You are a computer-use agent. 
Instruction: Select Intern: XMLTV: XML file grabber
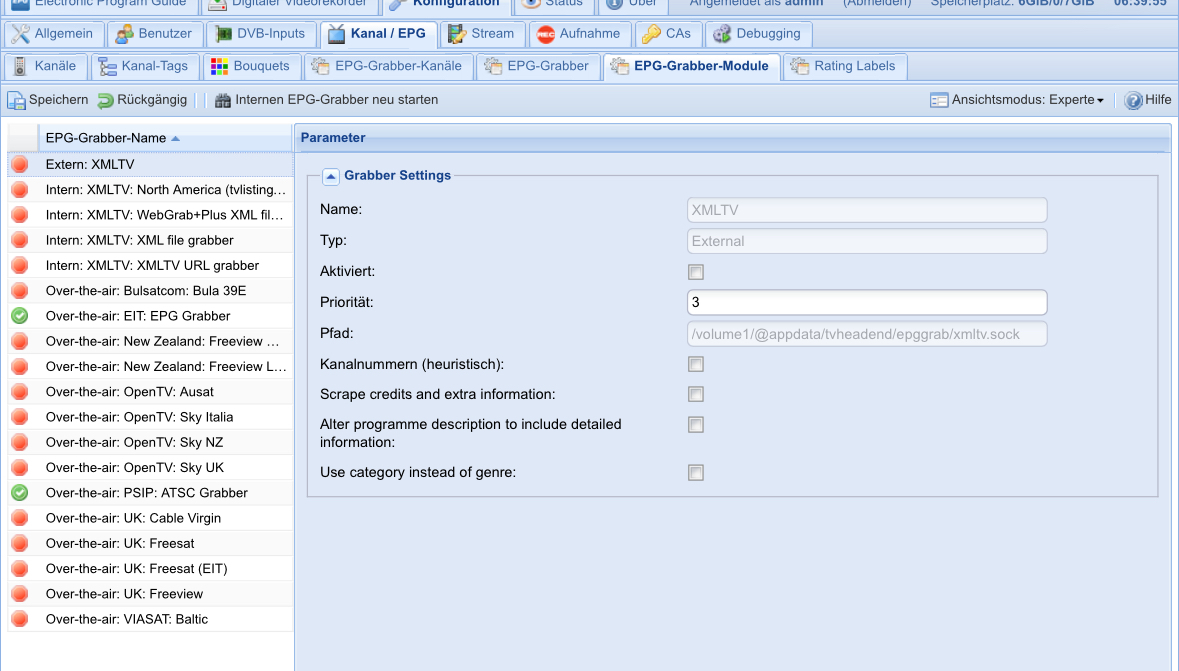pos(139,240)
